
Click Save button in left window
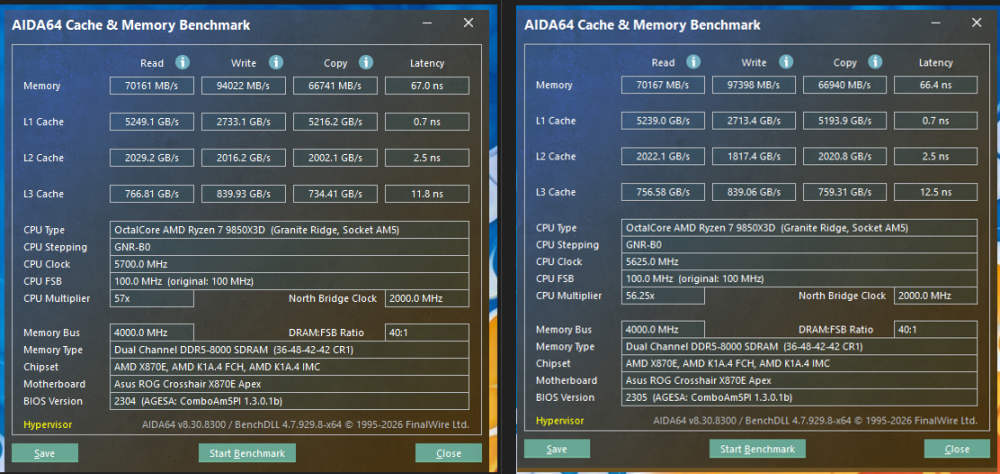(x=45, y=453)
